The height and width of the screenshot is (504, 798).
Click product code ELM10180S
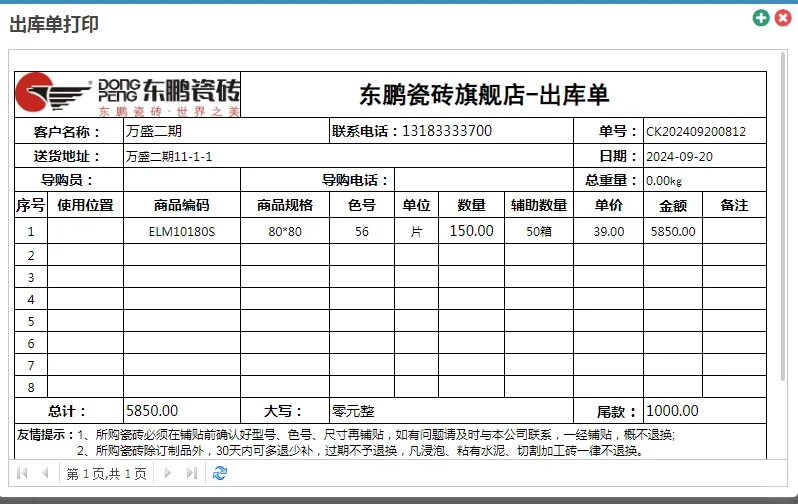pyautogui.click(x=182, y=232)
